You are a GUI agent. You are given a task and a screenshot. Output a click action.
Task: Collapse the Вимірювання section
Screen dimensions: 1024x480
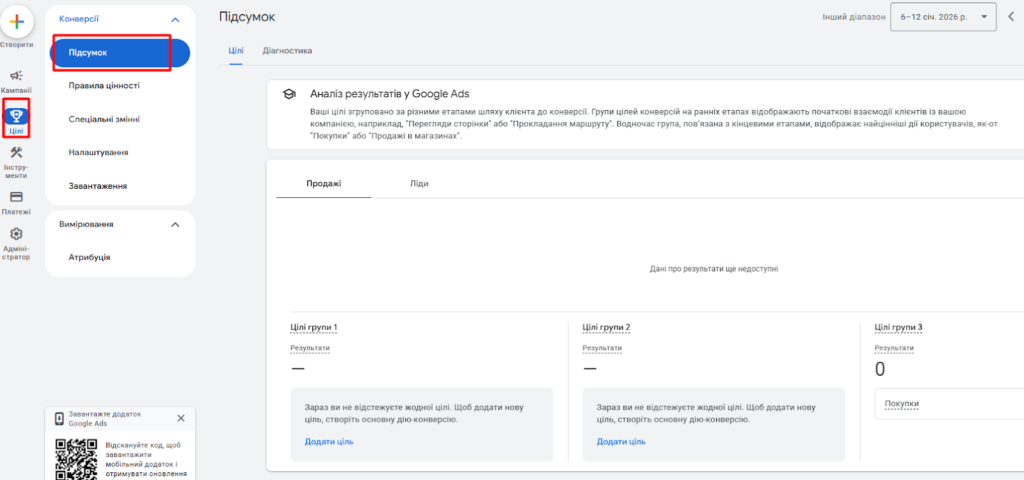click(176, 224)
